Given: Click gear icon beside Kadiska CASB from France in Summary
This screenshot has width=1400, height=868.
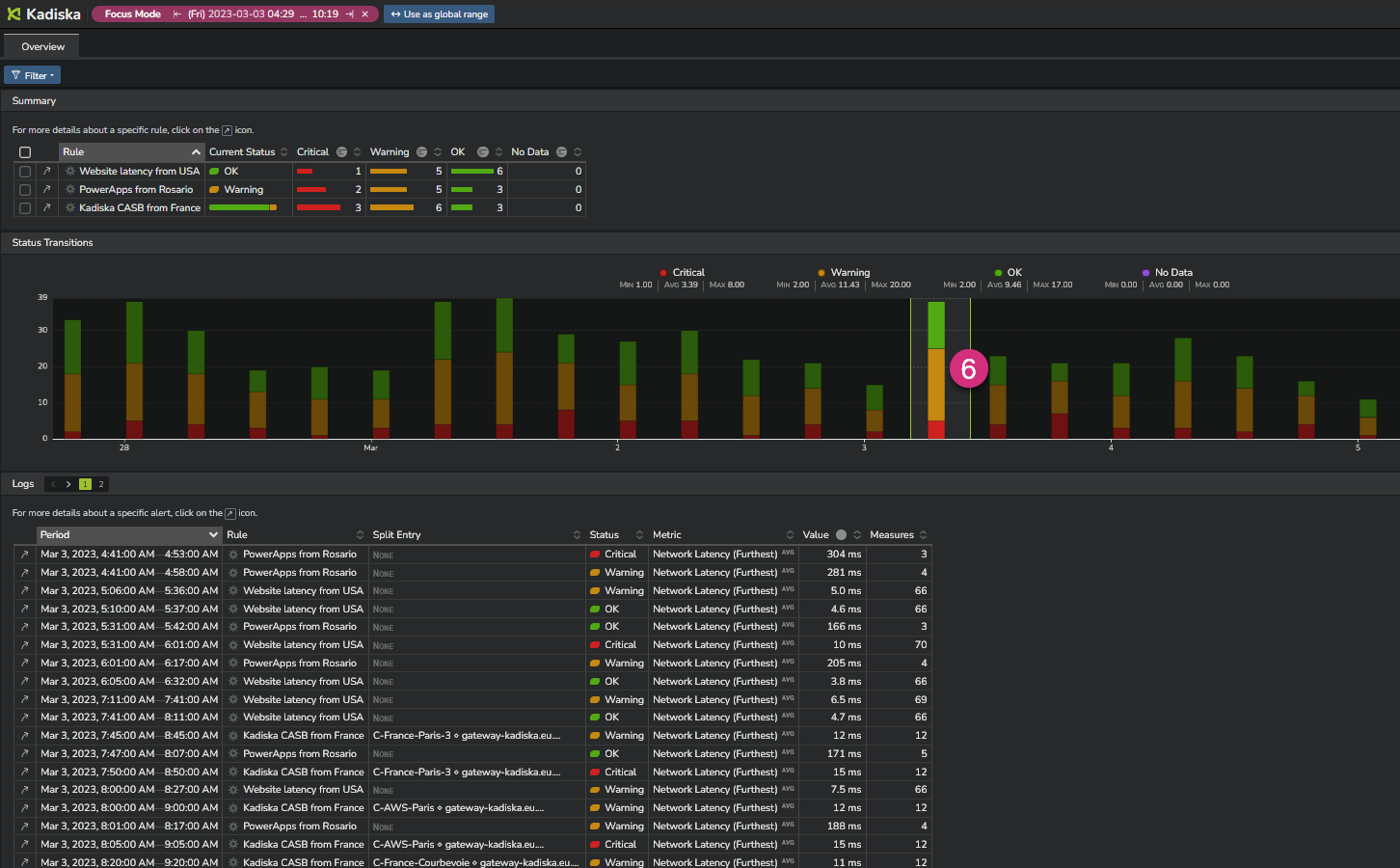Looking at the screenshot, I should click(70, 208).
